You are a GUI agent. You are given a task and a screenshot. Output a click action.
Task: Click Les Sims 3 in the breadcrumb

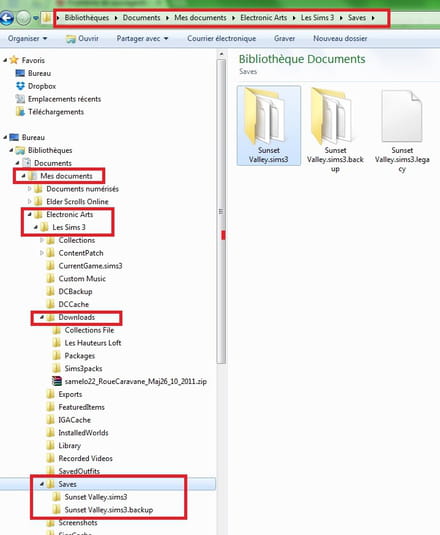[317, 18]
